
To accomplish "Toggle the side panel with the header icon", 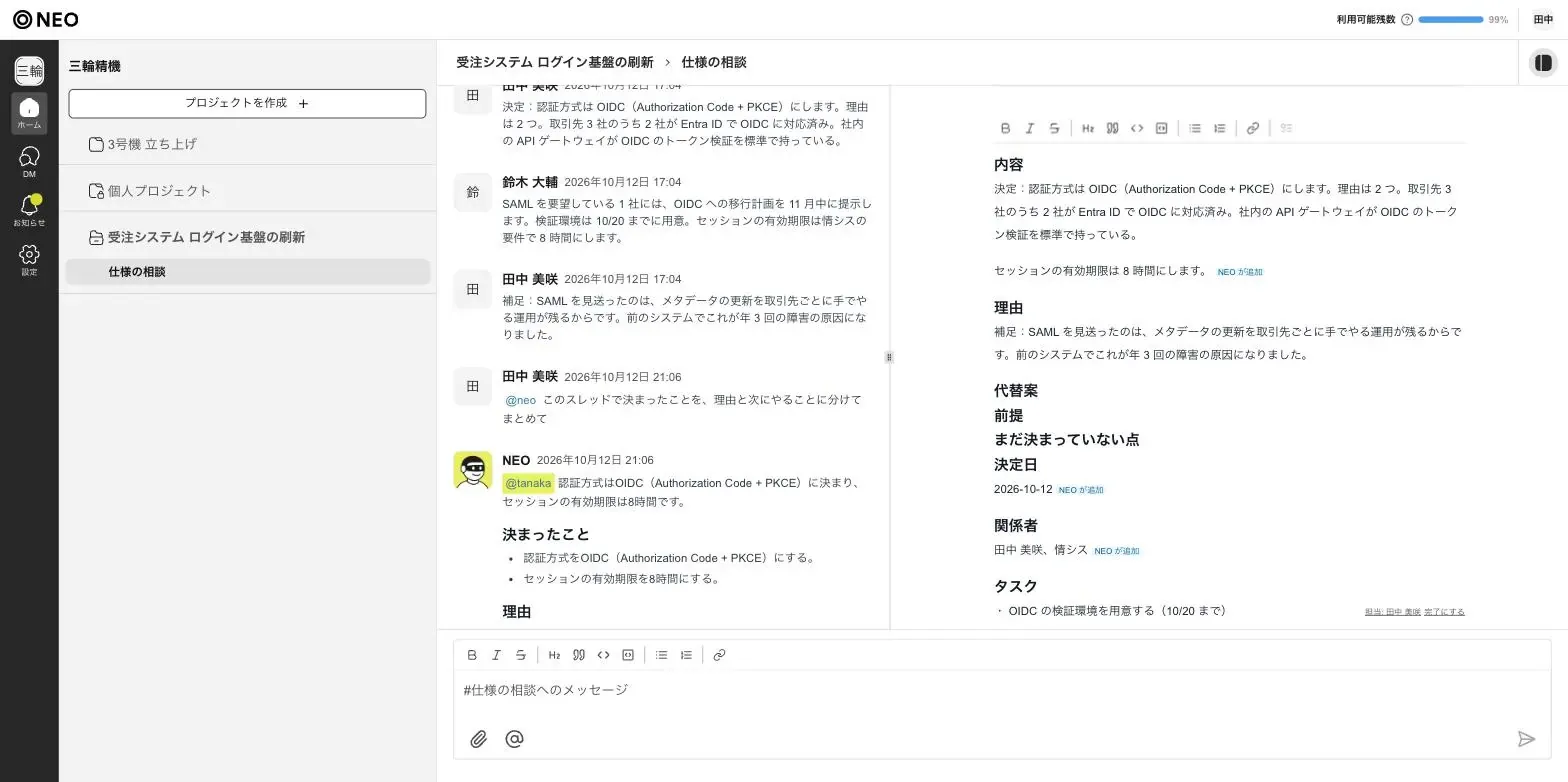I will [x=1543, y=63].
